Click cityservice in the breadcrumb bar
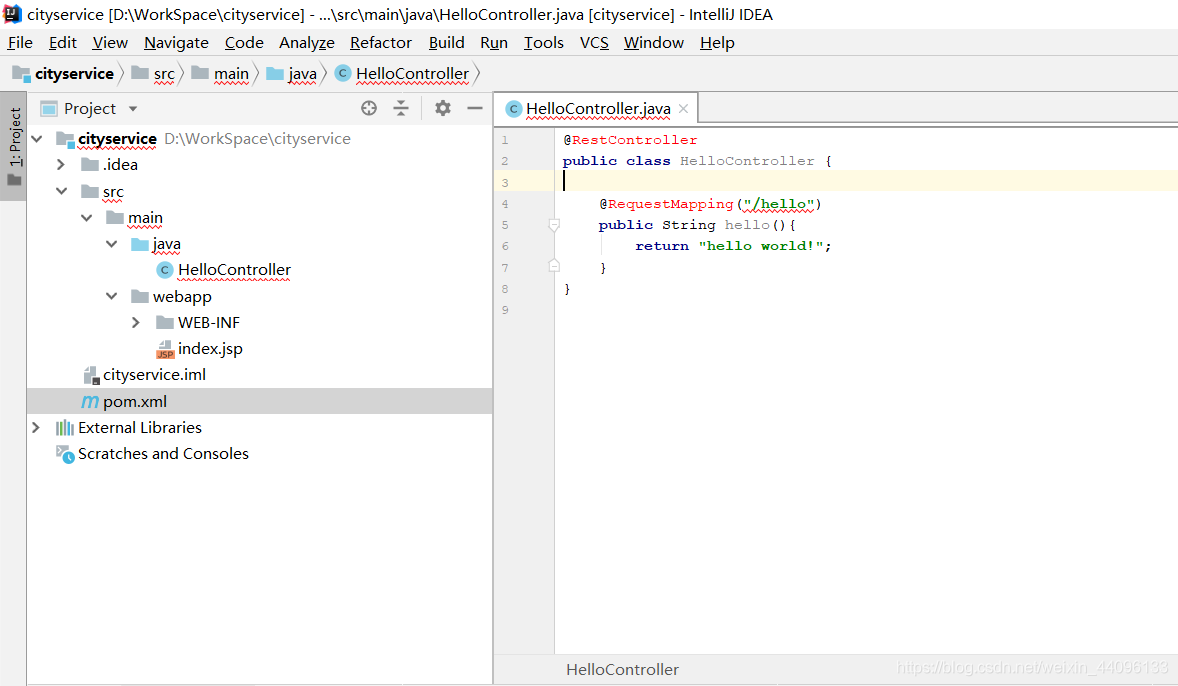1178x686 pixels. tap(74, 74)
